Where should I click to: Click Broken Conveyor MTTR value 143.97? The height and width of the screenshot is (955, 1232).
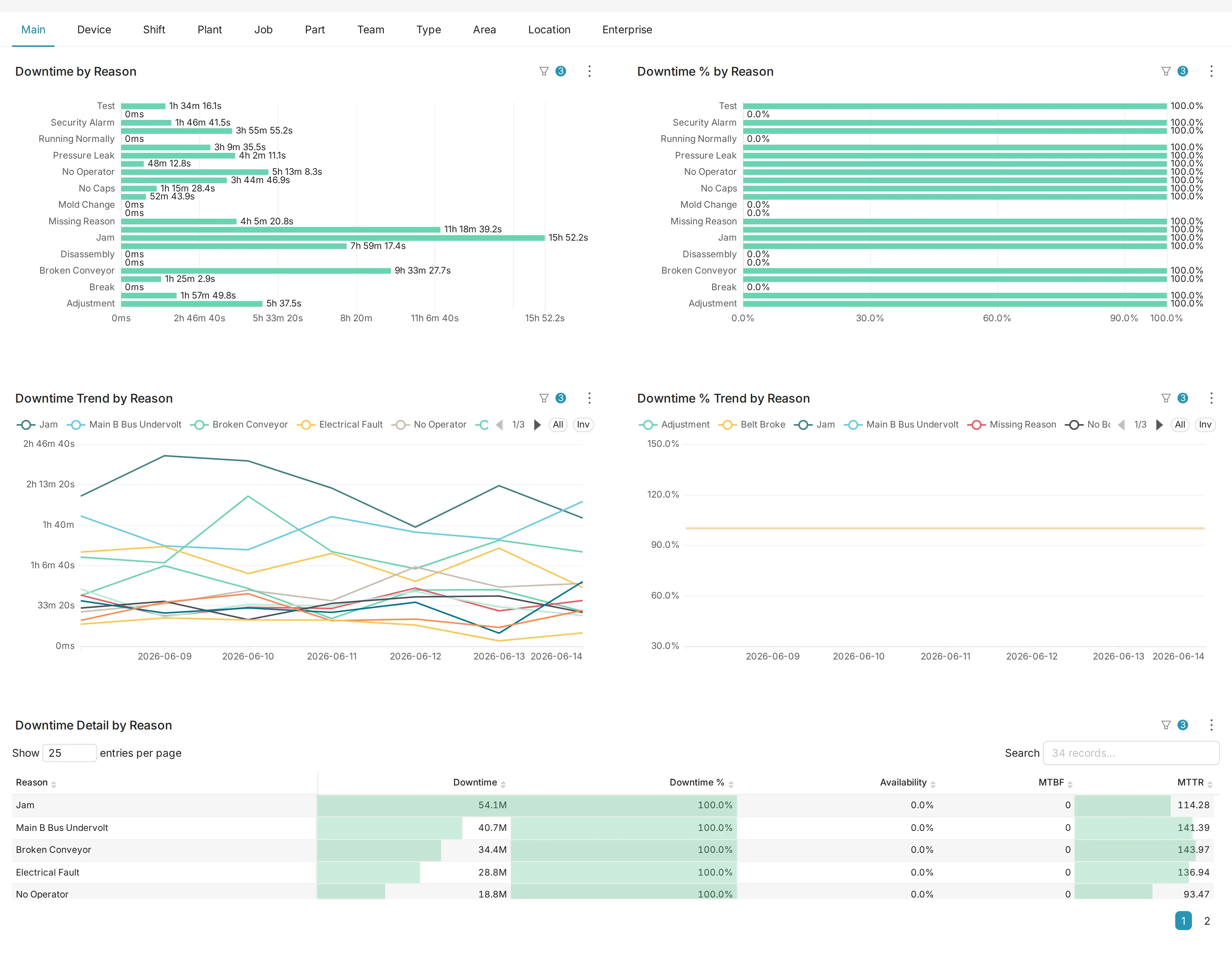tap(1194, 850)
